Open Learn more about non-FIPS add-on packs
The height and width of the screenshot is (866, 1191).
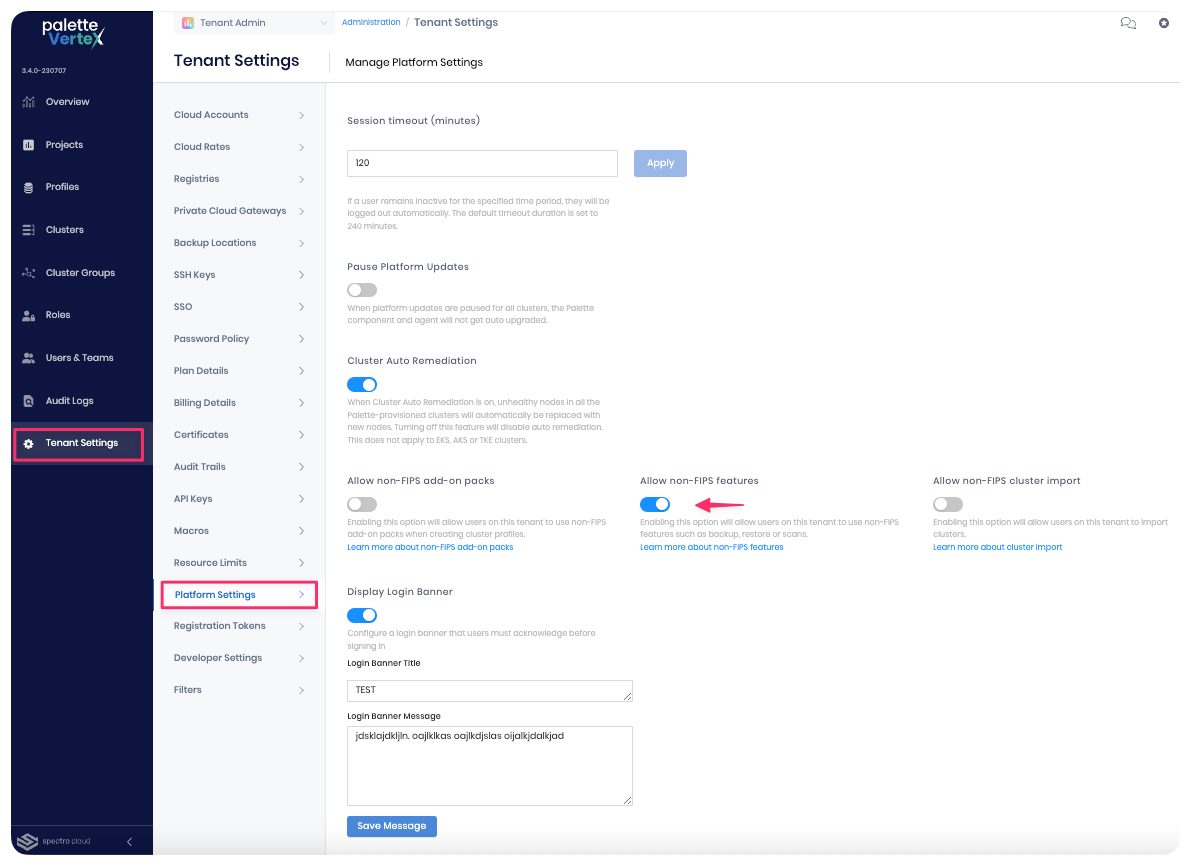[x=431, y=547]
